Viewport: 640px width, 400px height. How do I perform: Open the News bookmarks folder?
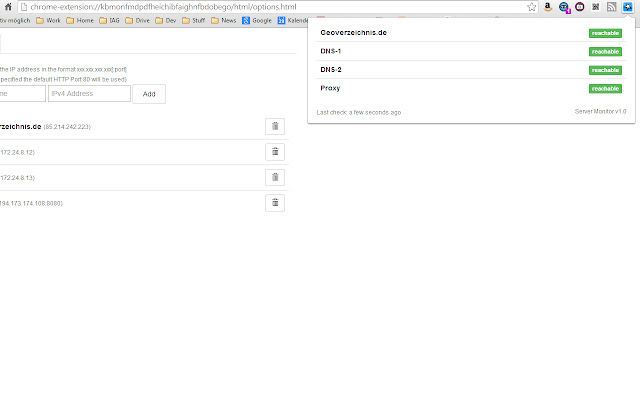pyautogui.click(x=224, y=20)
